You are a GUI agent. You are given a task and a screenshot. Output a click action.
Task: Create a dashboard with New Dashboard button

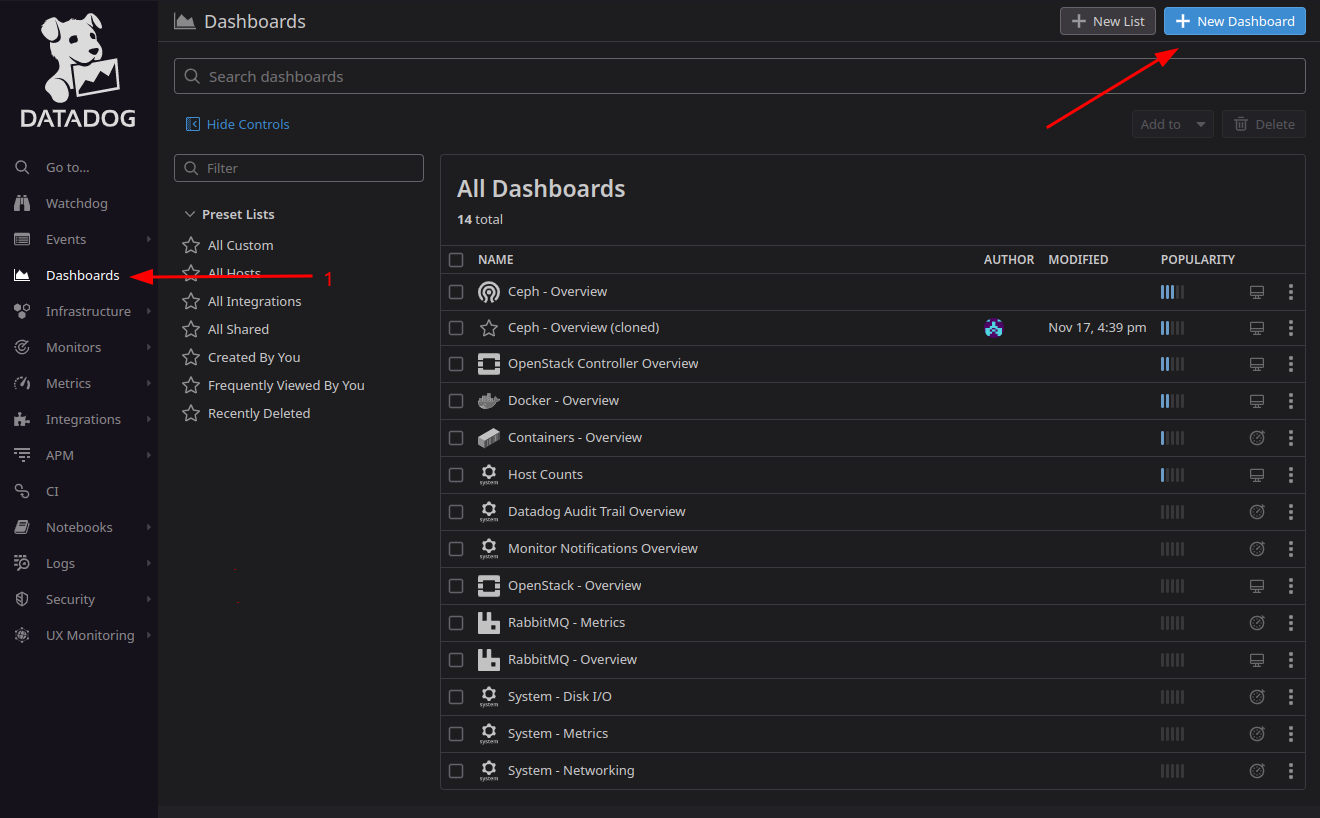click(x=1234, y=21)
